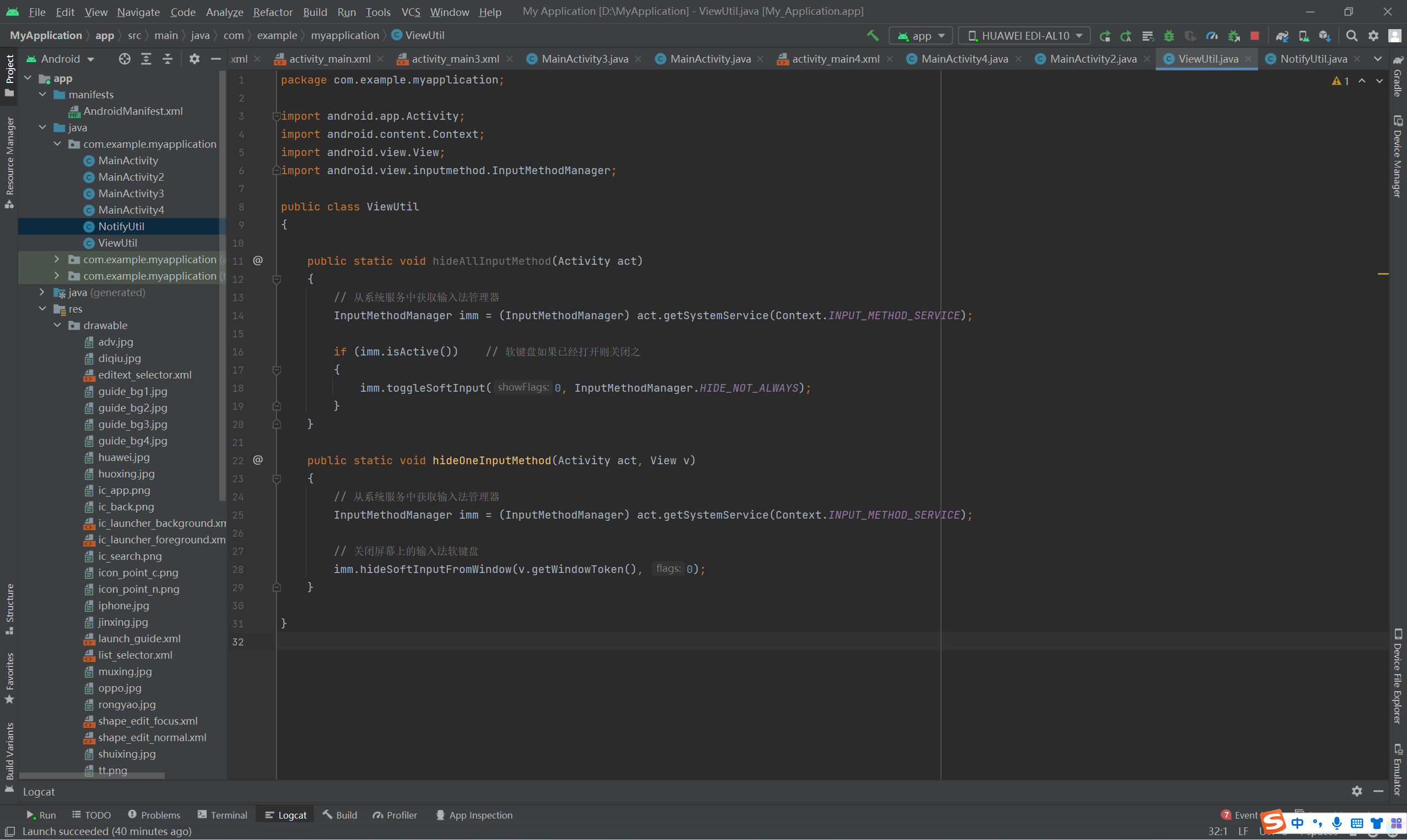The image size is (1407, 840).
Task: Open the Profiler tool window button
Action: (x=395, y=815)
